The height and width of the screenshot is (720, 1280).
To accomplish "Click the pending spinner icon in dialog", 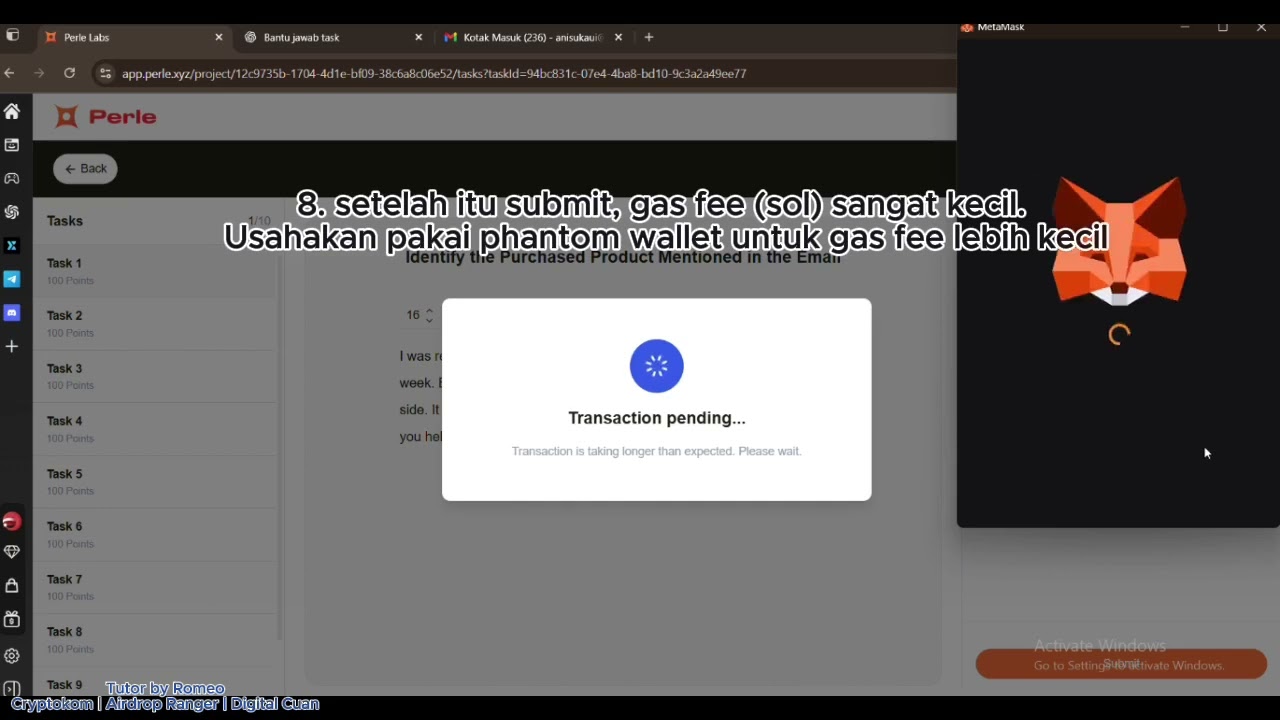I will click(x=657, y=366).
